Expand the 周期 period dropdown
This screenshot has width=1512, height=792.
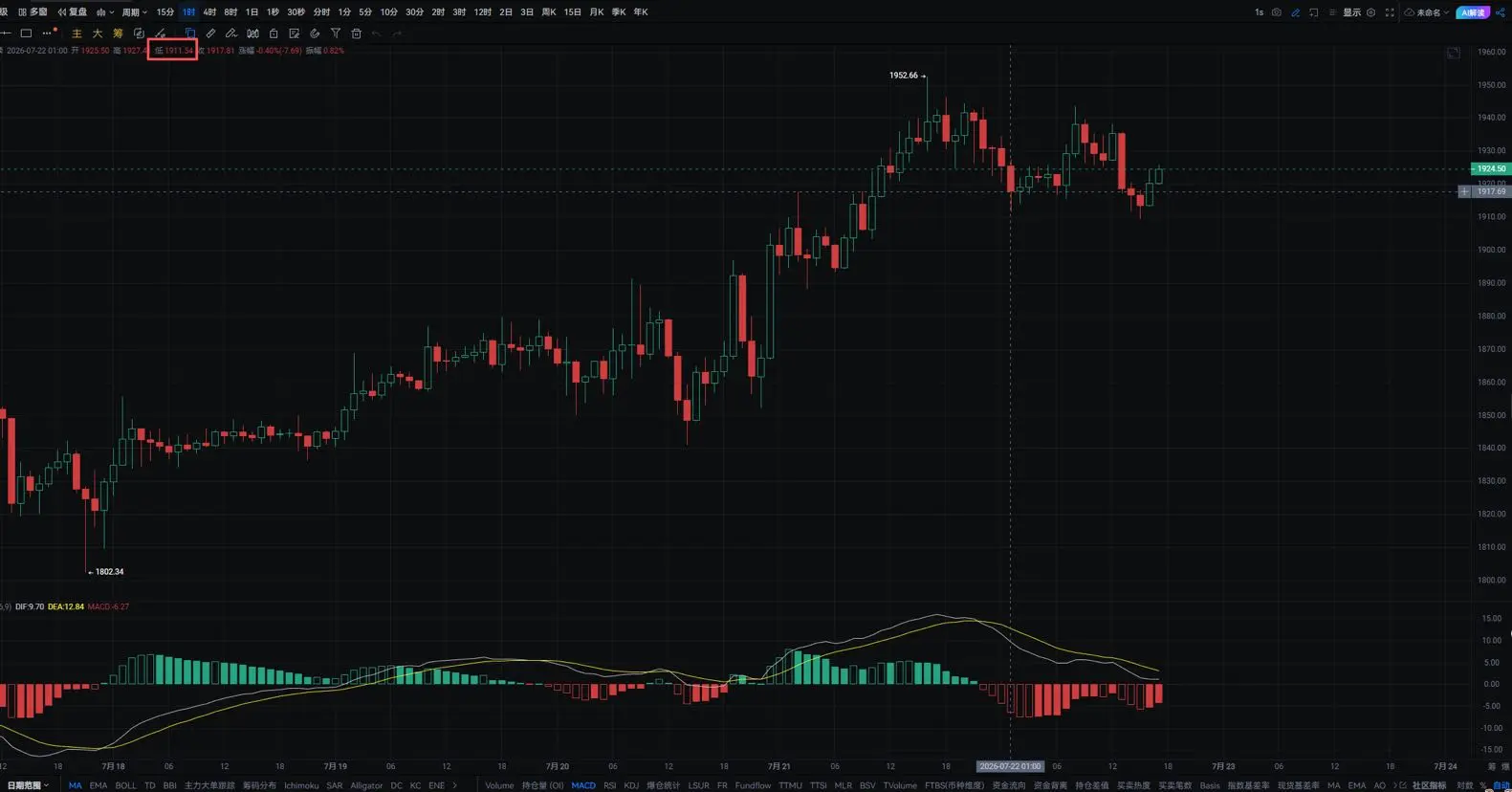134,12
